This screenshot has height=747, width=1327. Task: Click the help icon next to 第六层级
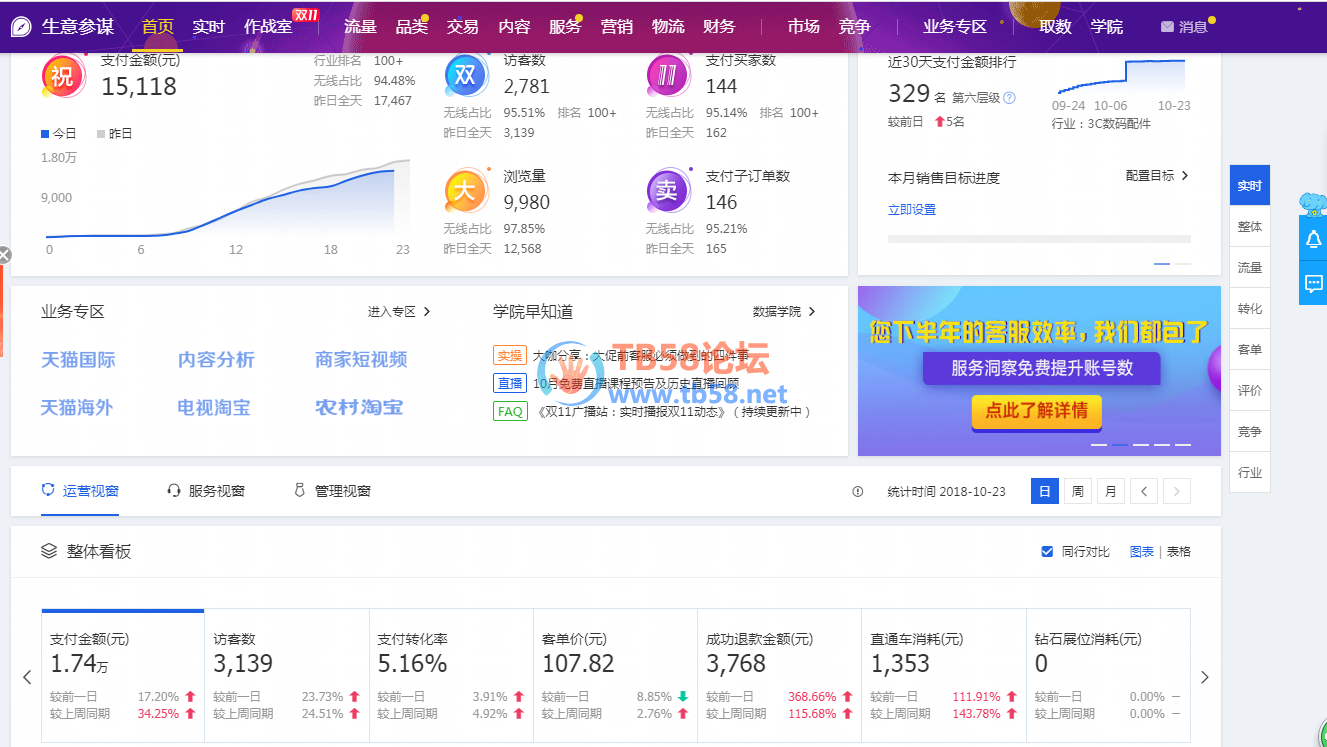[1009, 97]
